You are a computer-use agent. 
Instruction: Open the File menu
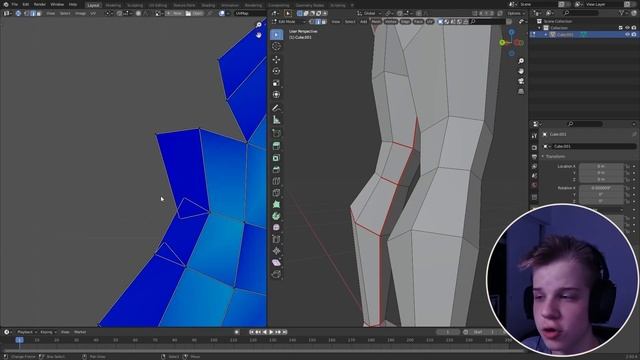pyautogui.click(x=15, y=4)
